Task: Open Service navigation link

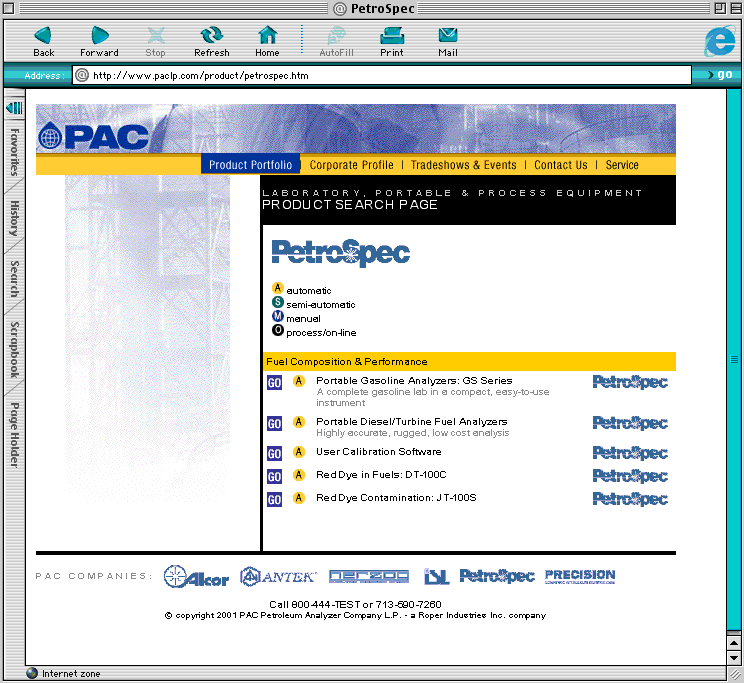Action: 622,165
